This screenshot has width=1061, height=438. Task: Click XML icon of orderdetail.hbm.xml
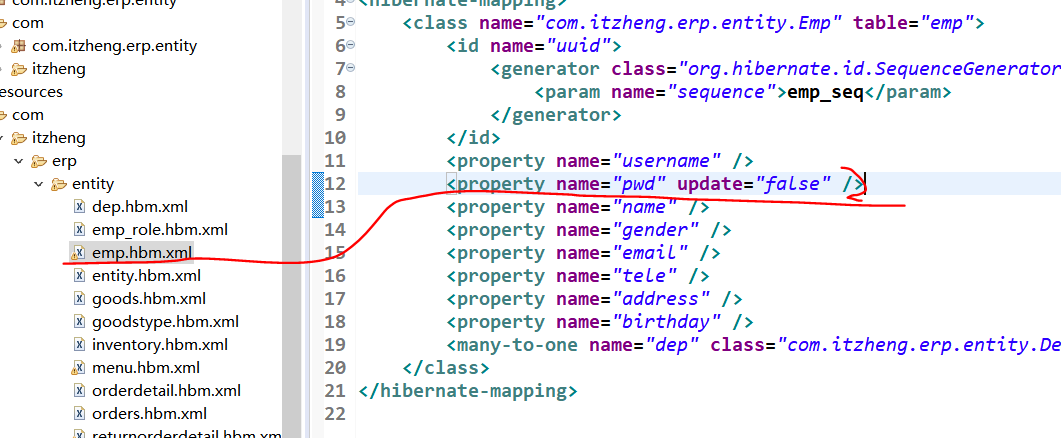(x=78, y=391)
